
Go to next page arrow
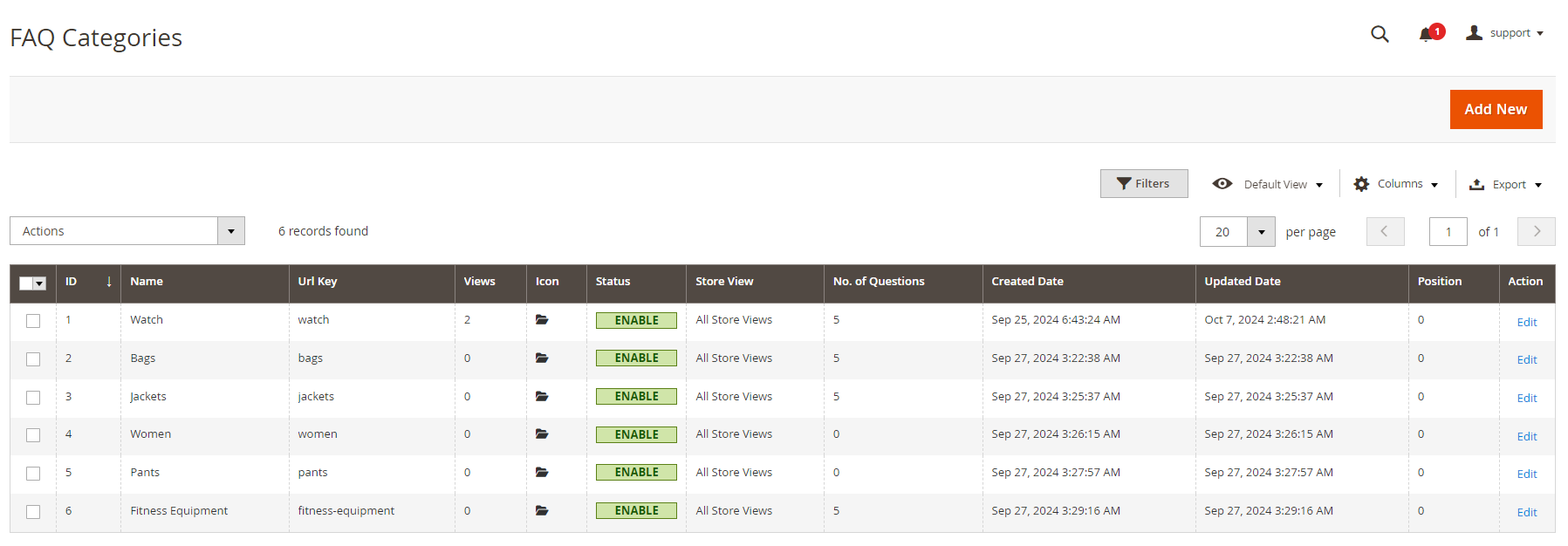1537,231
